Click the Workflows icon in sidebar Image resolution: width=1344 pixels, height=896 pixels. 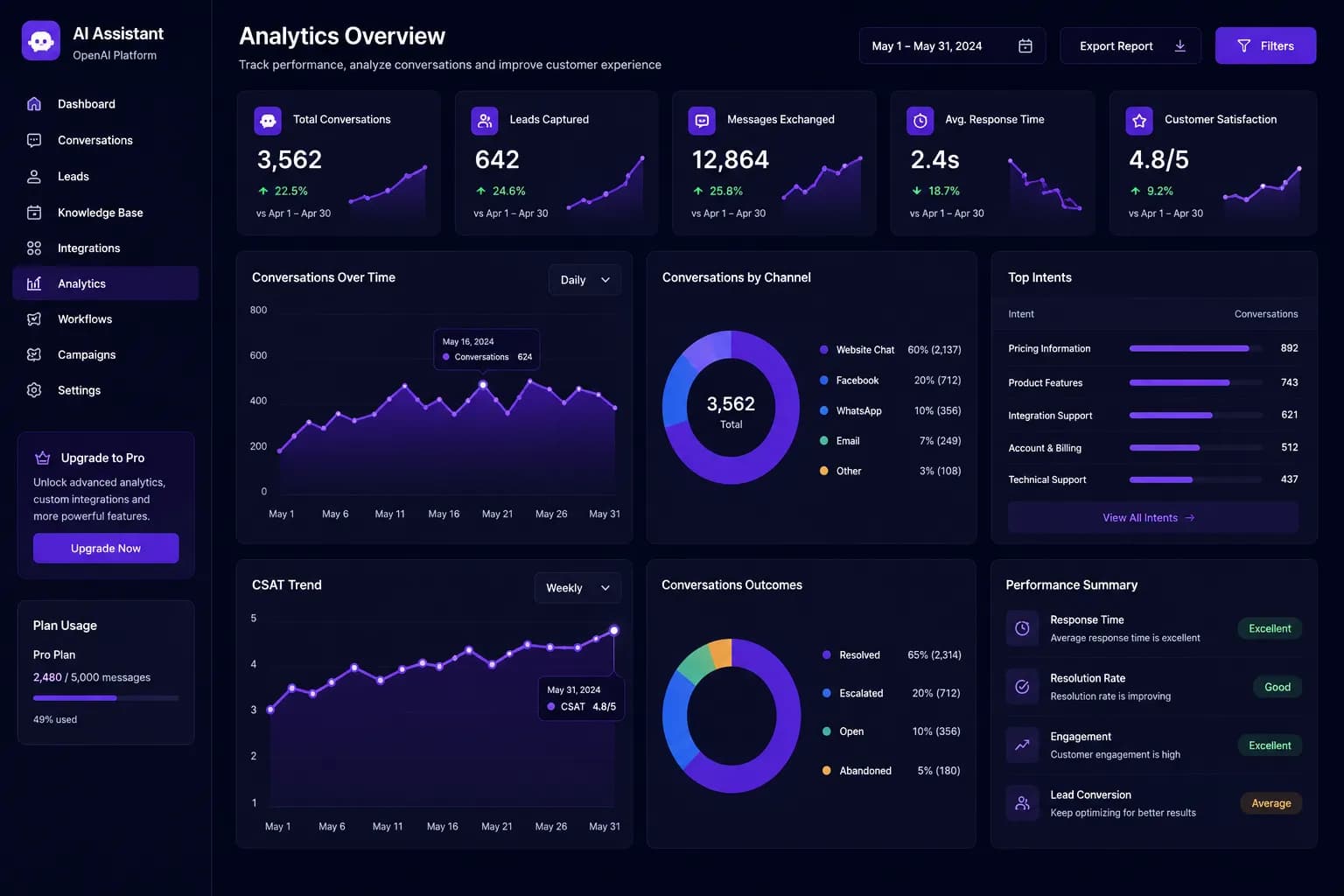pyautogui.click(x=34, y=319)
